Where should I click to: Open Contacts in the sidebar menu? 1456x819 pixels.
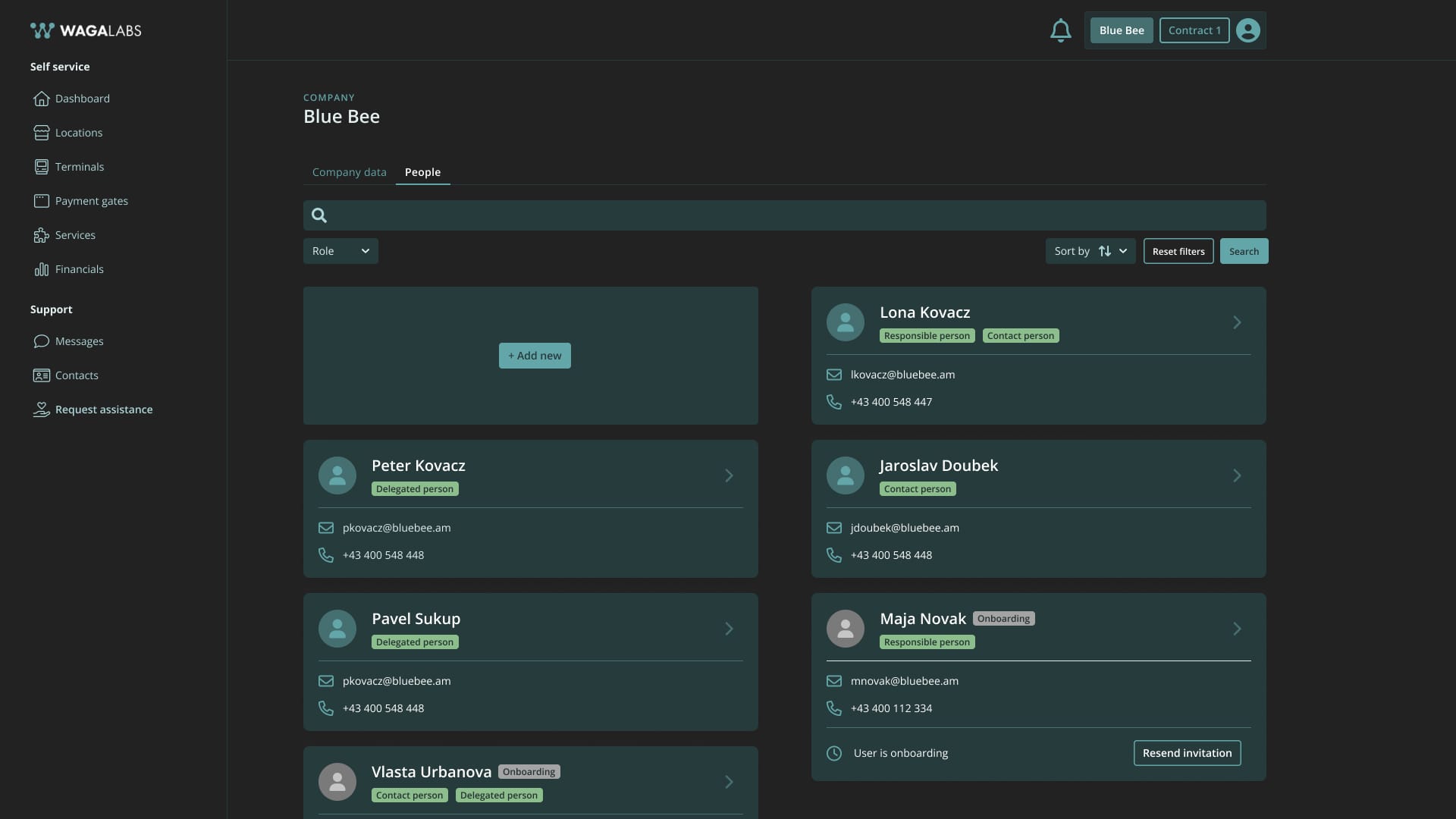[x=77, y=375]
